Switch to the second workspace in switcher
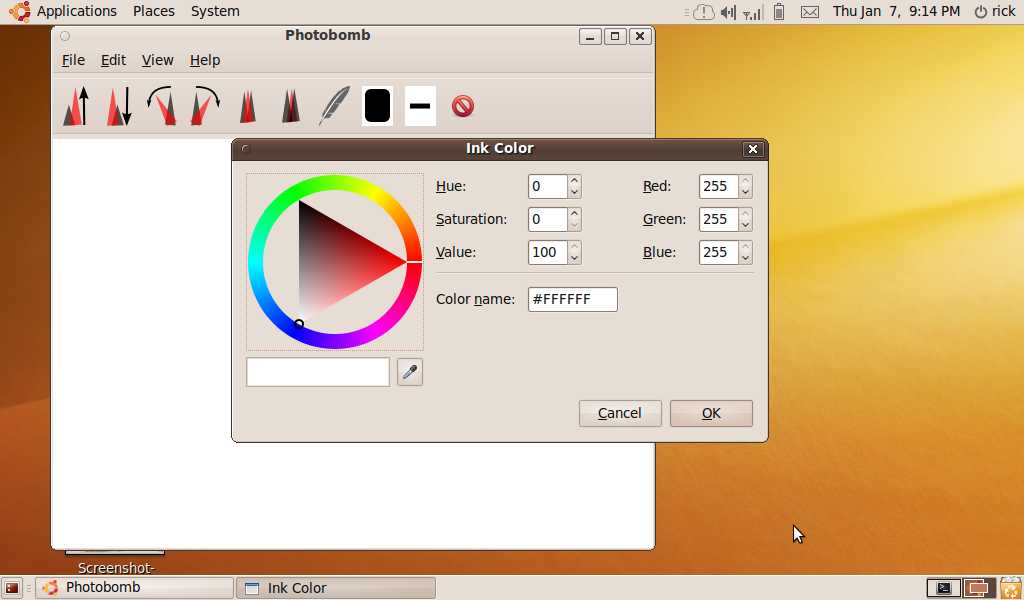Viewport: 1024px width, 600px height. 978,588
